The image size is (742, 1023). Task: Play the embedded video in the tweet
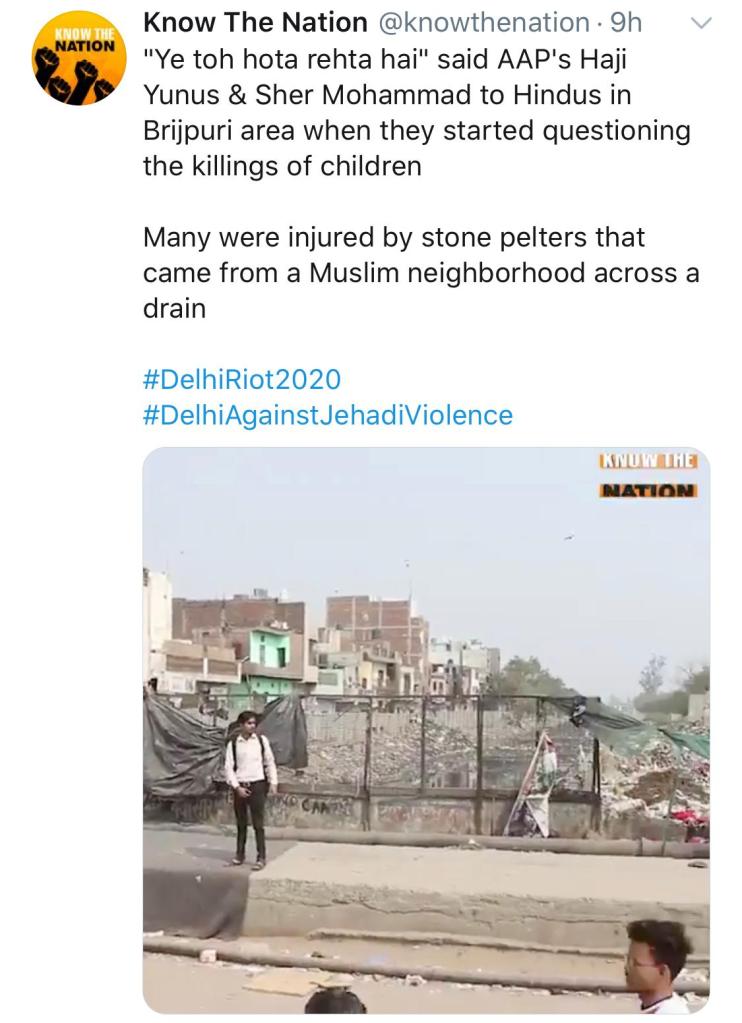[x=426, y=730]
